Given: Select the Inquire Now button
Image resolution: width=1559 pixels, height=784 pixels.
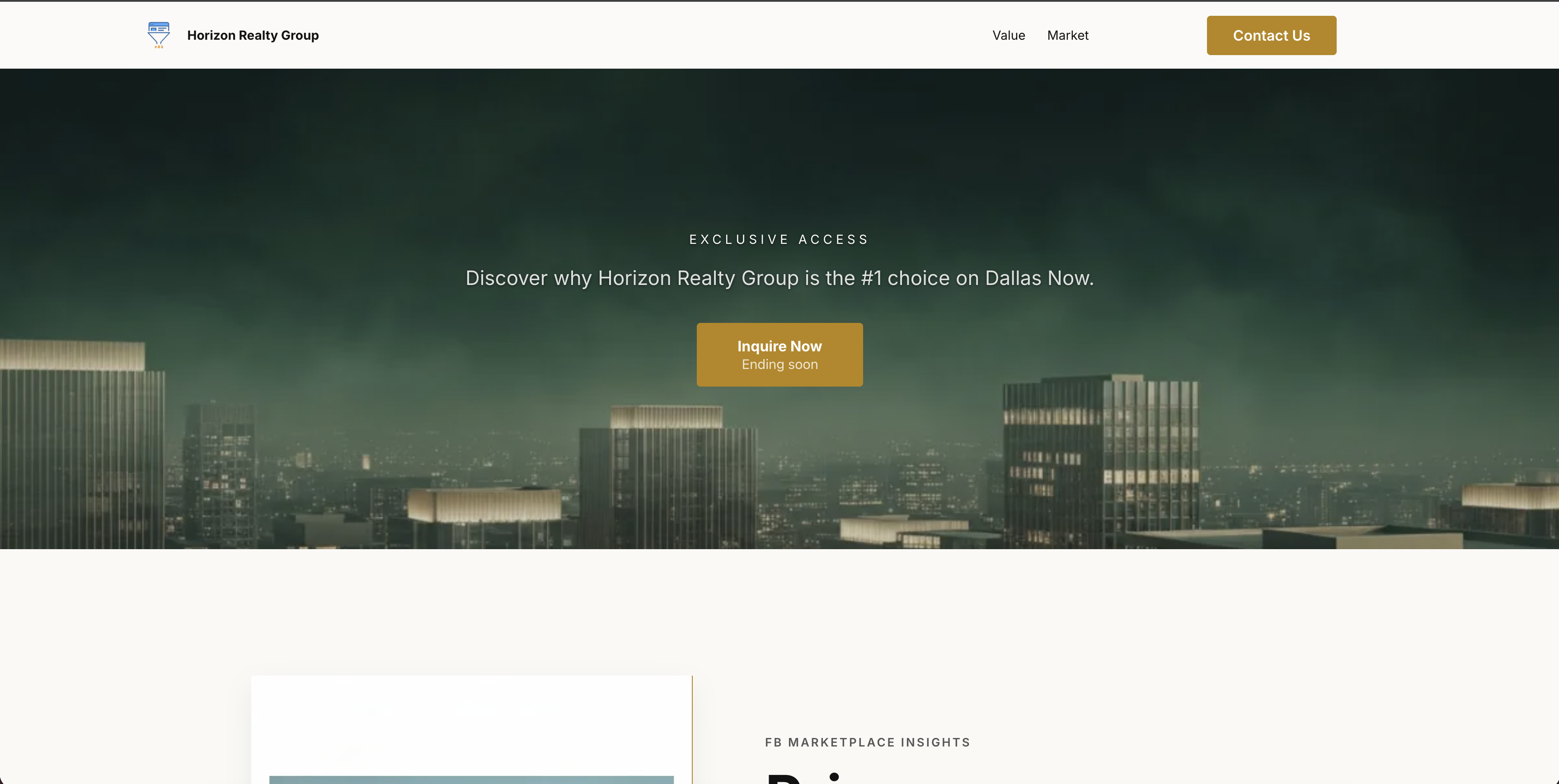Looking at the screenshot, I should pos(779,355).
